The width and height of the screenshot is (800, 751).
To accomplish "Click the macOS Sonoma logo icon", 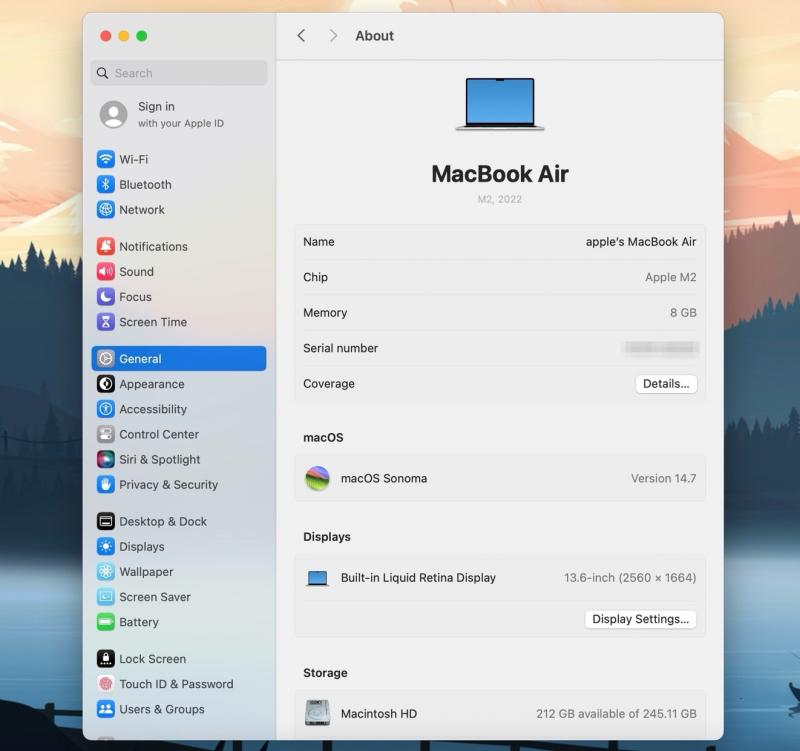I will [x=317, y=479].
